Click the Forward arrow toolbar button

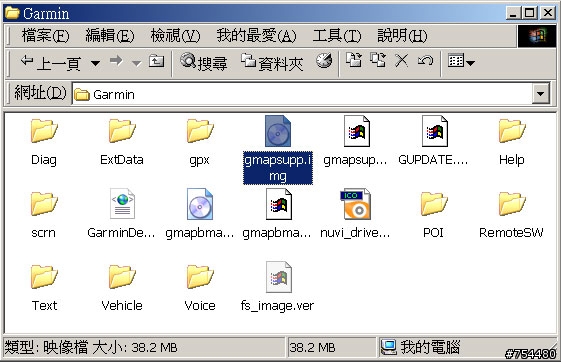pyautogui.click(x=116, y=62)
